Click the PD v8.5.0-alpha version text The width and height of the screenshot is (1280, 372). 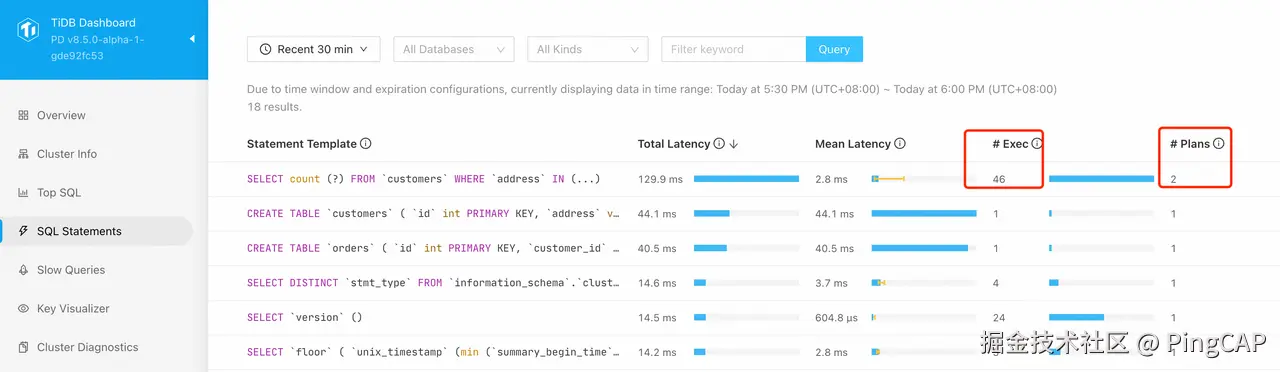coord(98,48)
